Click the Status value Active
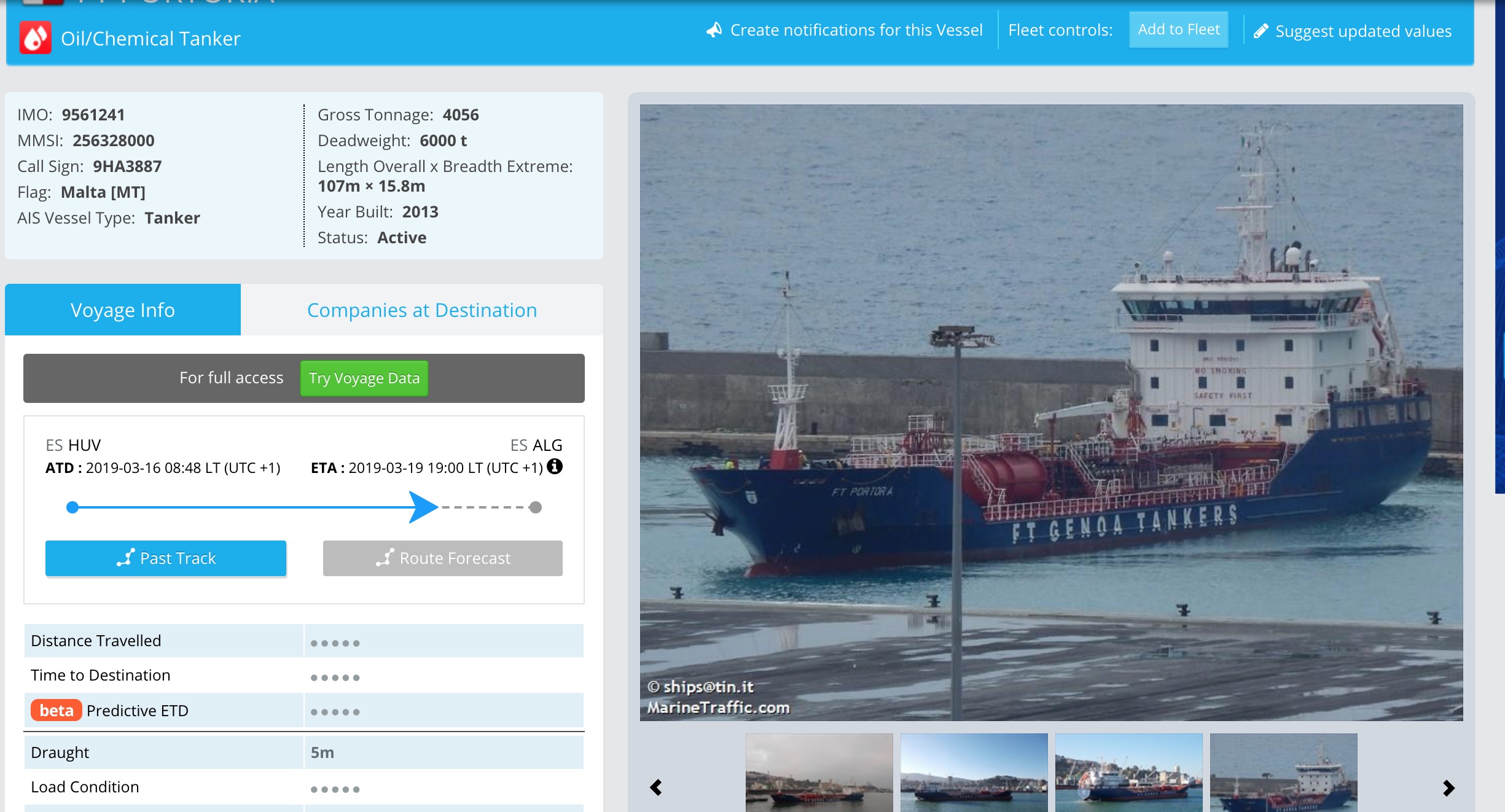This screenshot has width=1505, height=812. click(x=402, y=237)
